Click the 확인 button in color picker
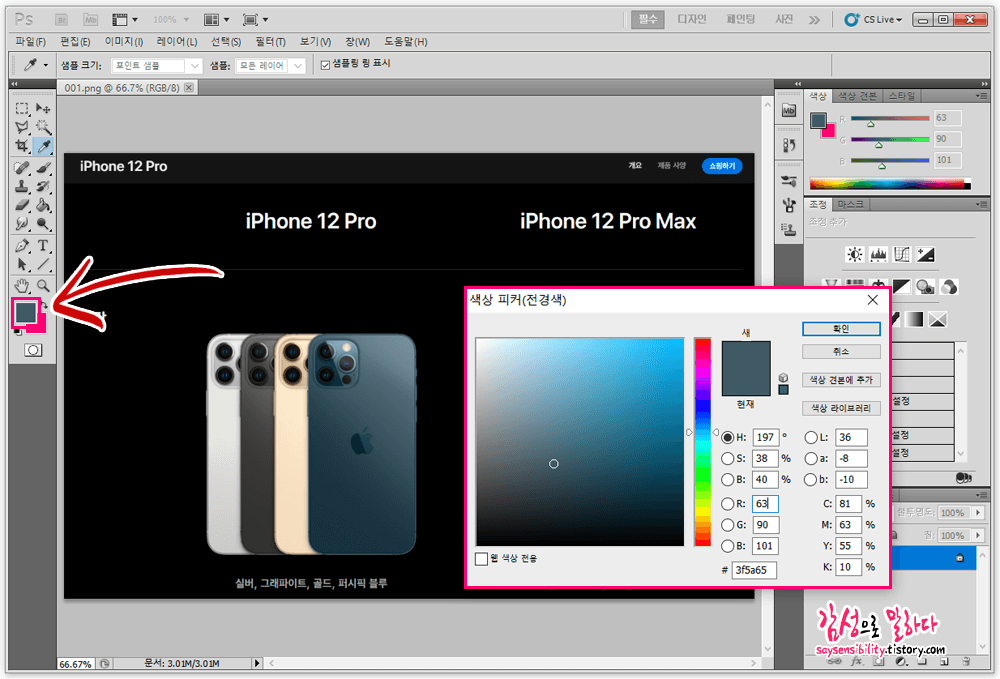The image size is (1000, 679). point(841,329)
